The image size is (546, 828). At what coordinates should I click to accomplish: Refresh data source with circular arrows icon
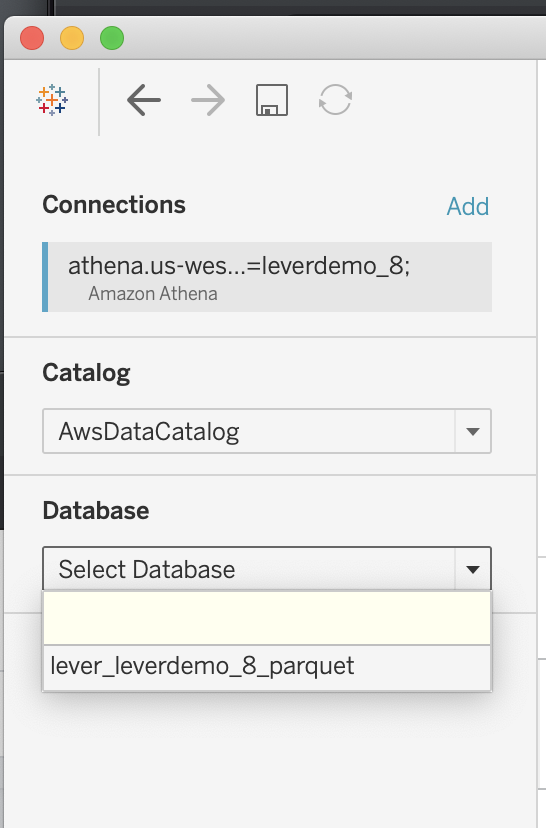coord(335,100)
